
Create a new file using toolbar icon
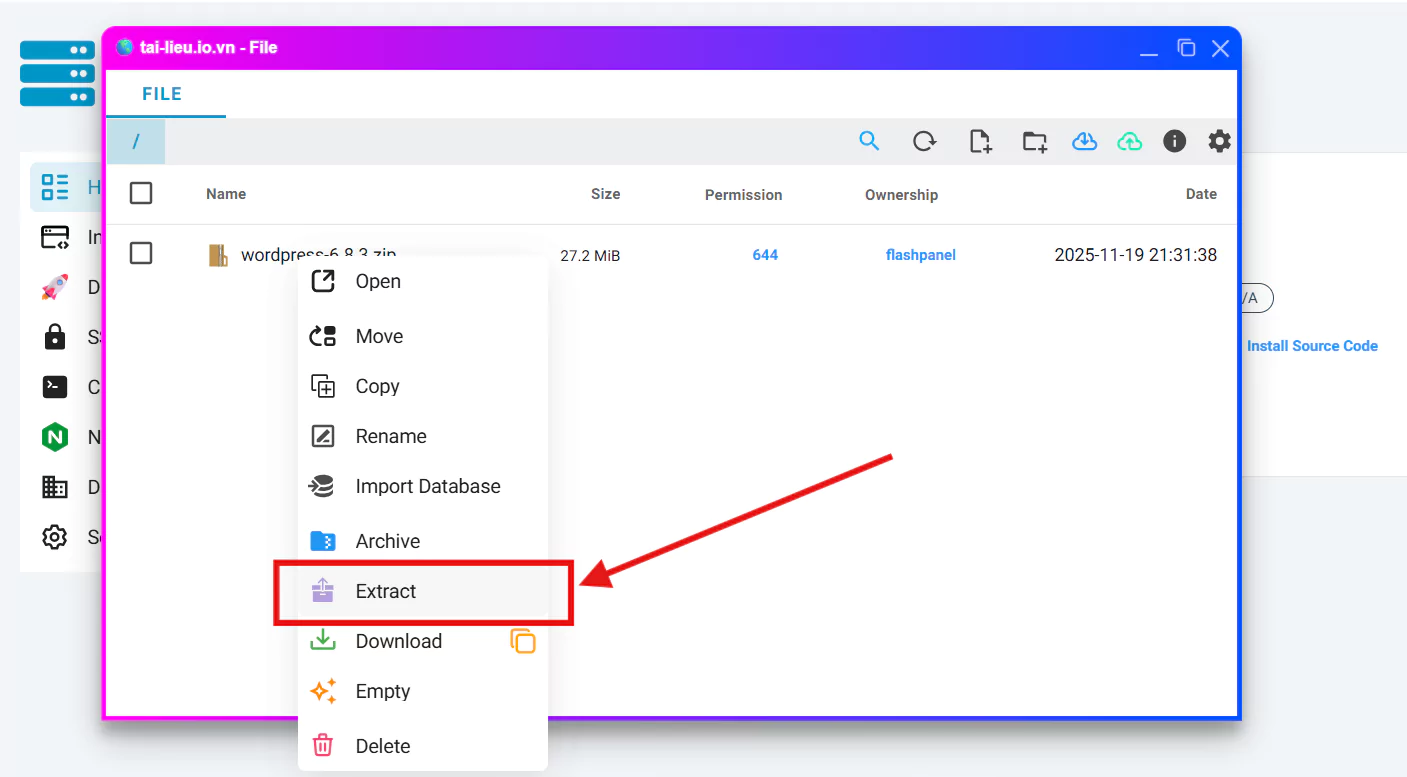coord(980,142)
